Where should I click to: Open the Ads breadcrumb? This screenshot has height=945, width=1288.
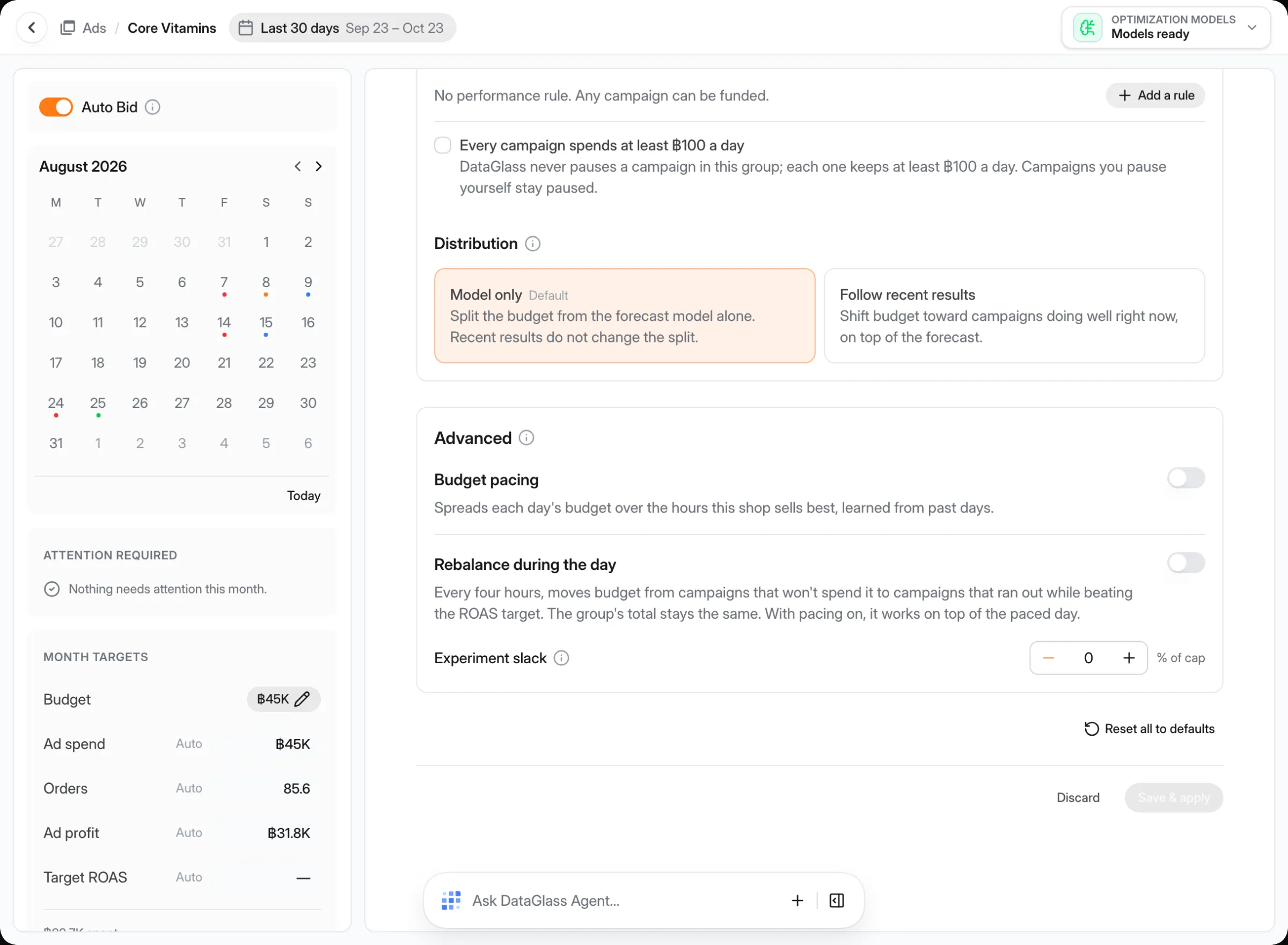[x=84, y=28]
